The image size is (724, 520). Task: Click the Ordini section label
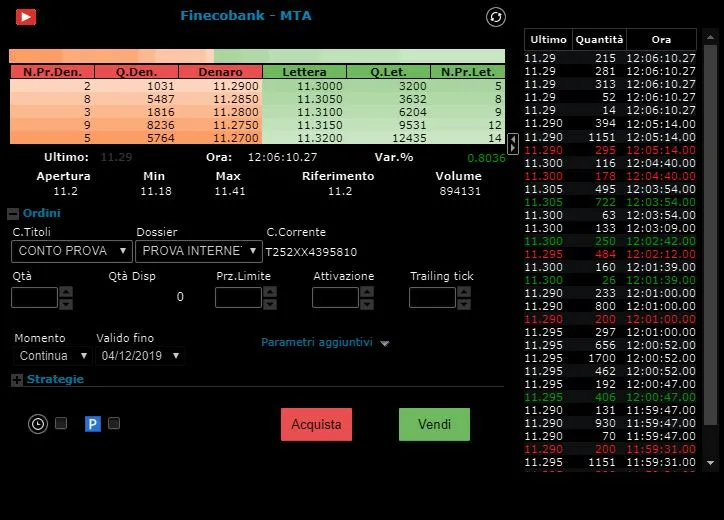click(42, 213)
